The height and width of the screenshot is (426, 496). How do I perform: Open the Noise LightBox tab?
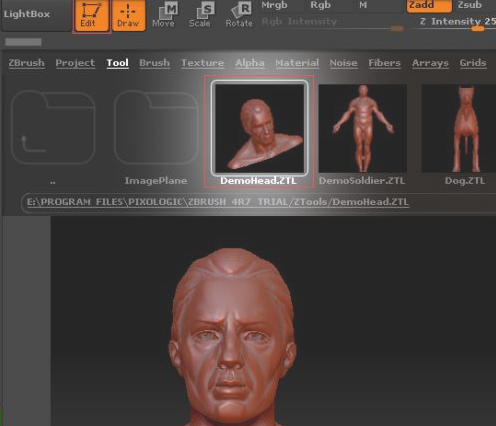pos(344,63)
